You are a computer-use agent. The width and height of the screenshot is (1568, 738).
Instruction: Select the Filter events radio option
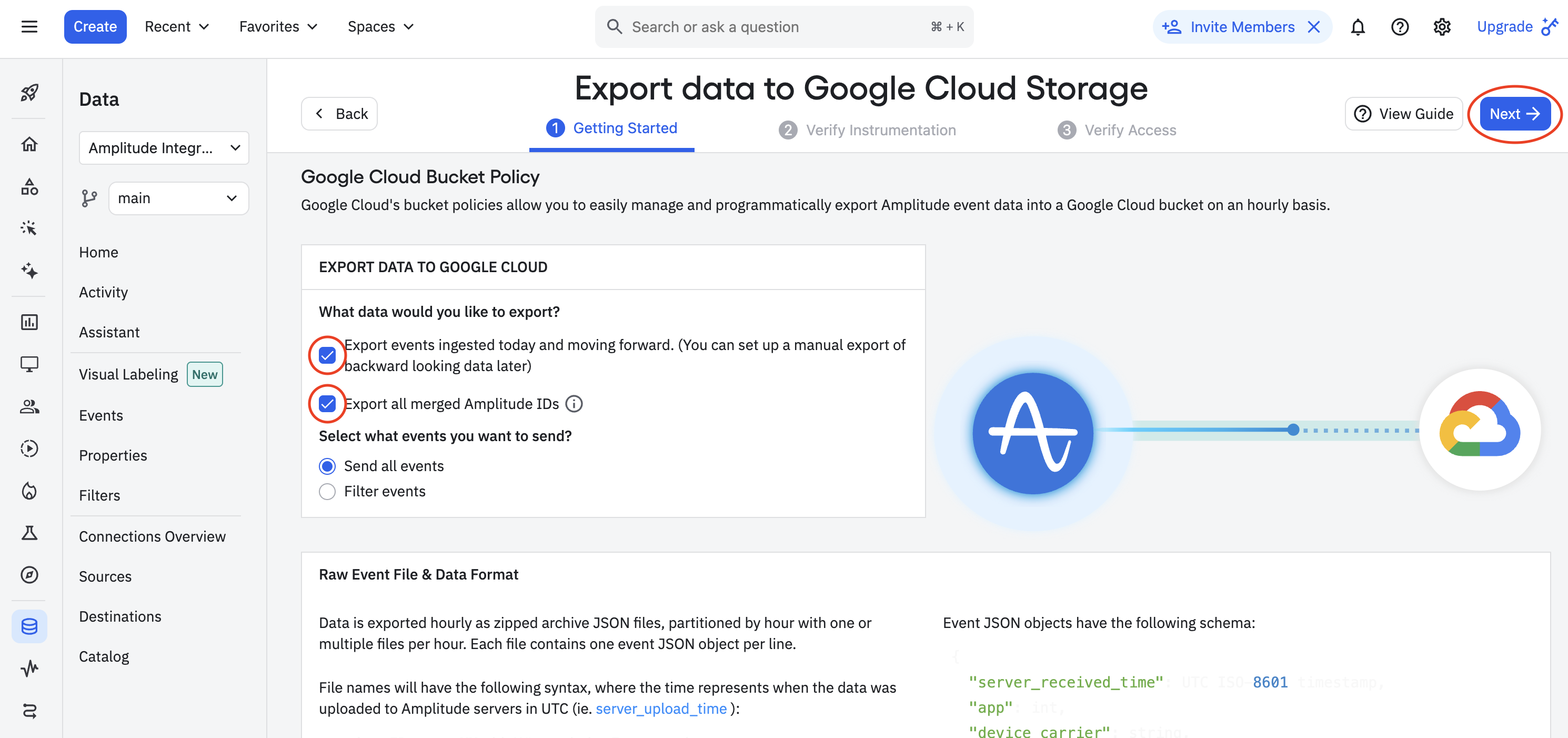point(327,492)
